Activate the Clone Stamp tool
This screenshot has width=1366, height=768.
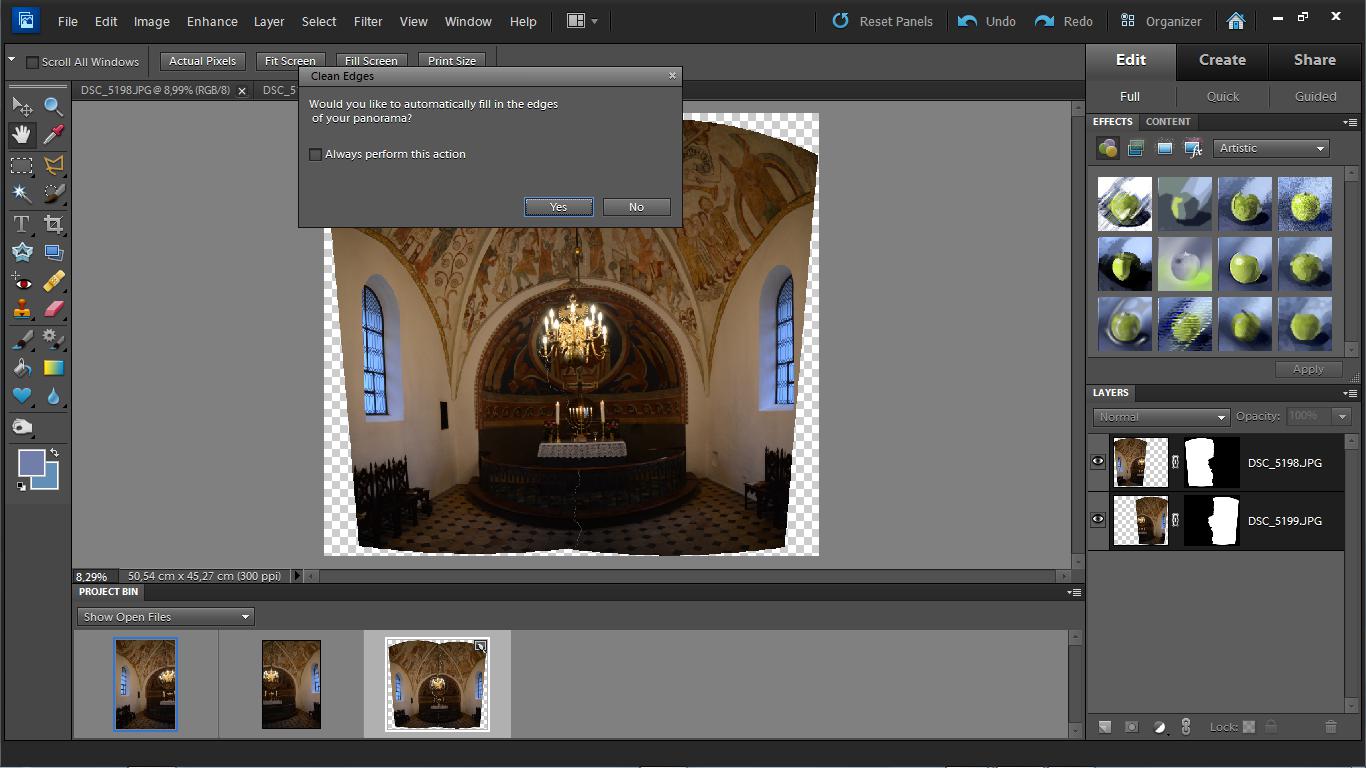coord(21,309)
